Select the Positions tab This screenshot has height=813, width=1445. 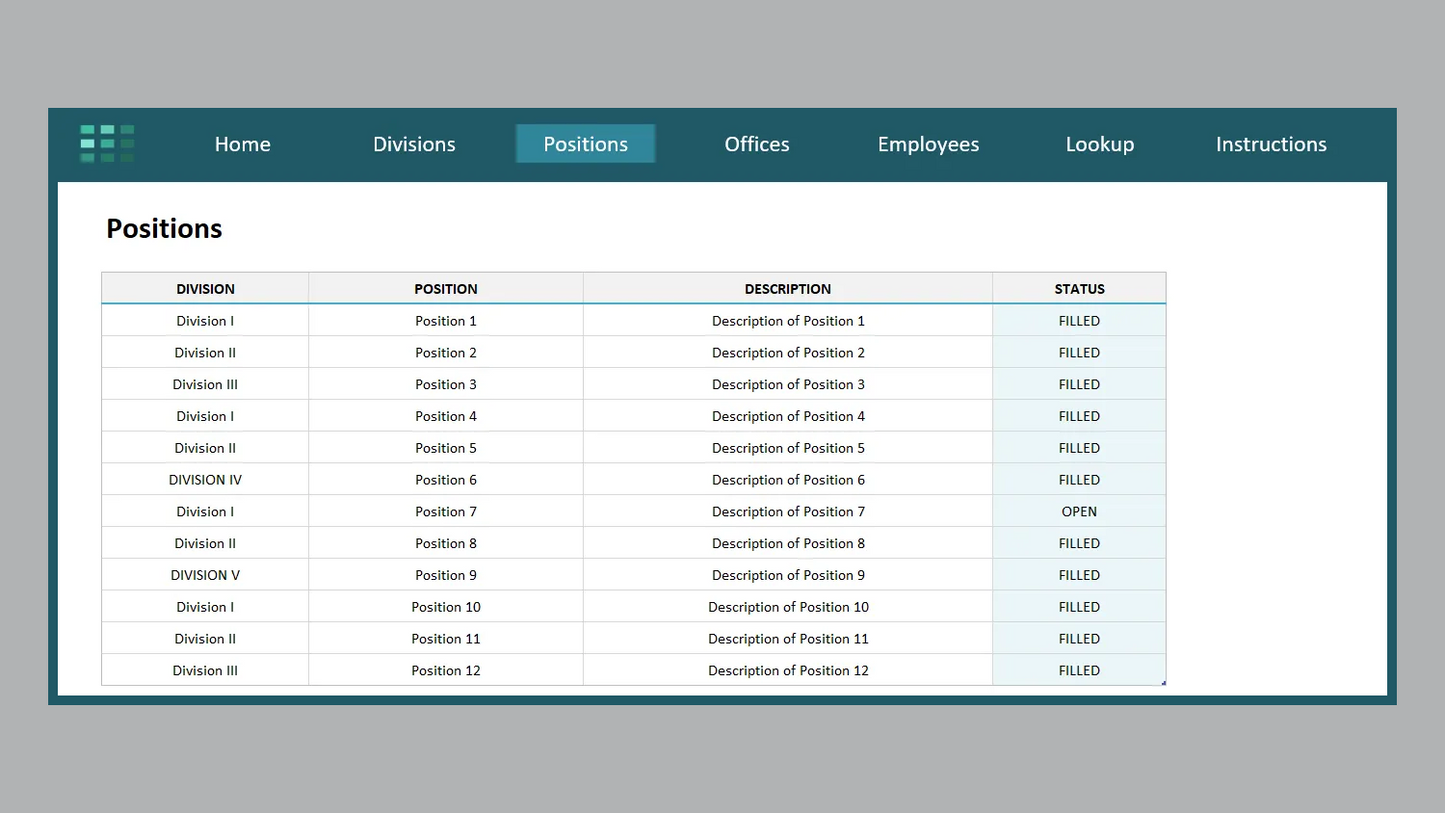point(585,144)
